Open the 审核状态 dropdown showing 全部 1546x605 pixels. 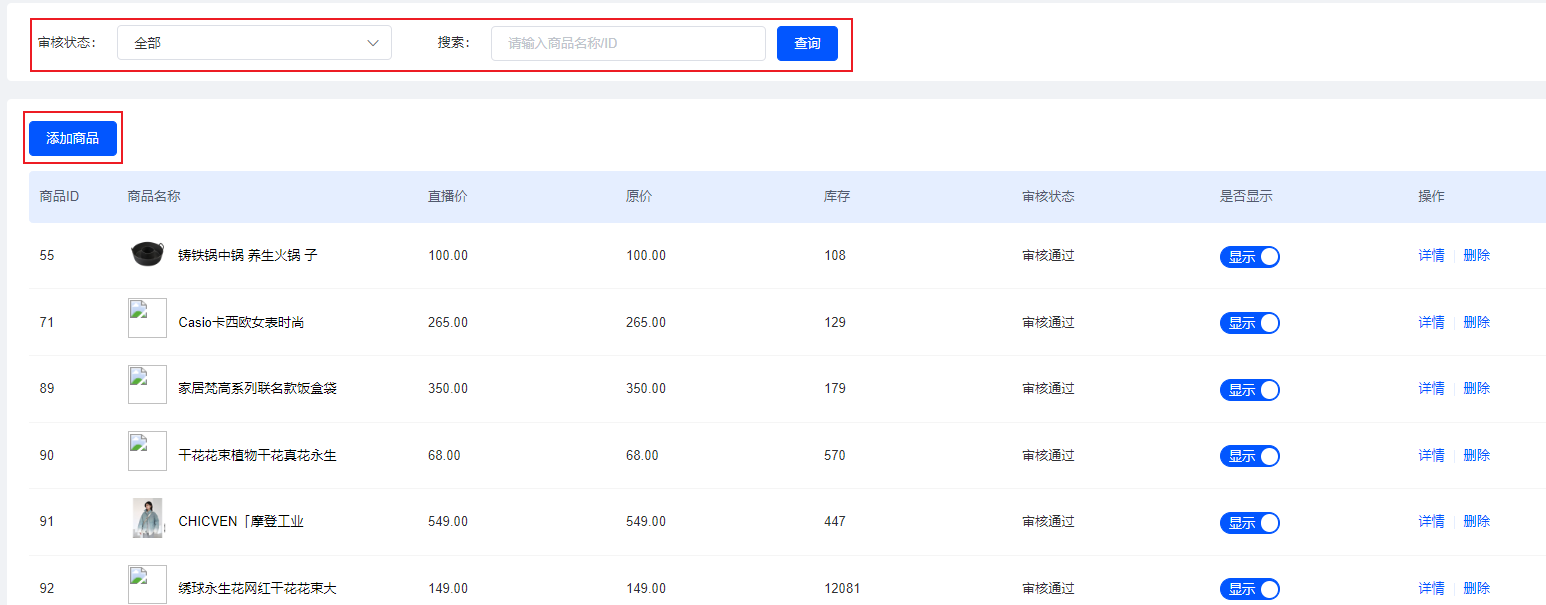pyautogui.click(x=254, y=43)
